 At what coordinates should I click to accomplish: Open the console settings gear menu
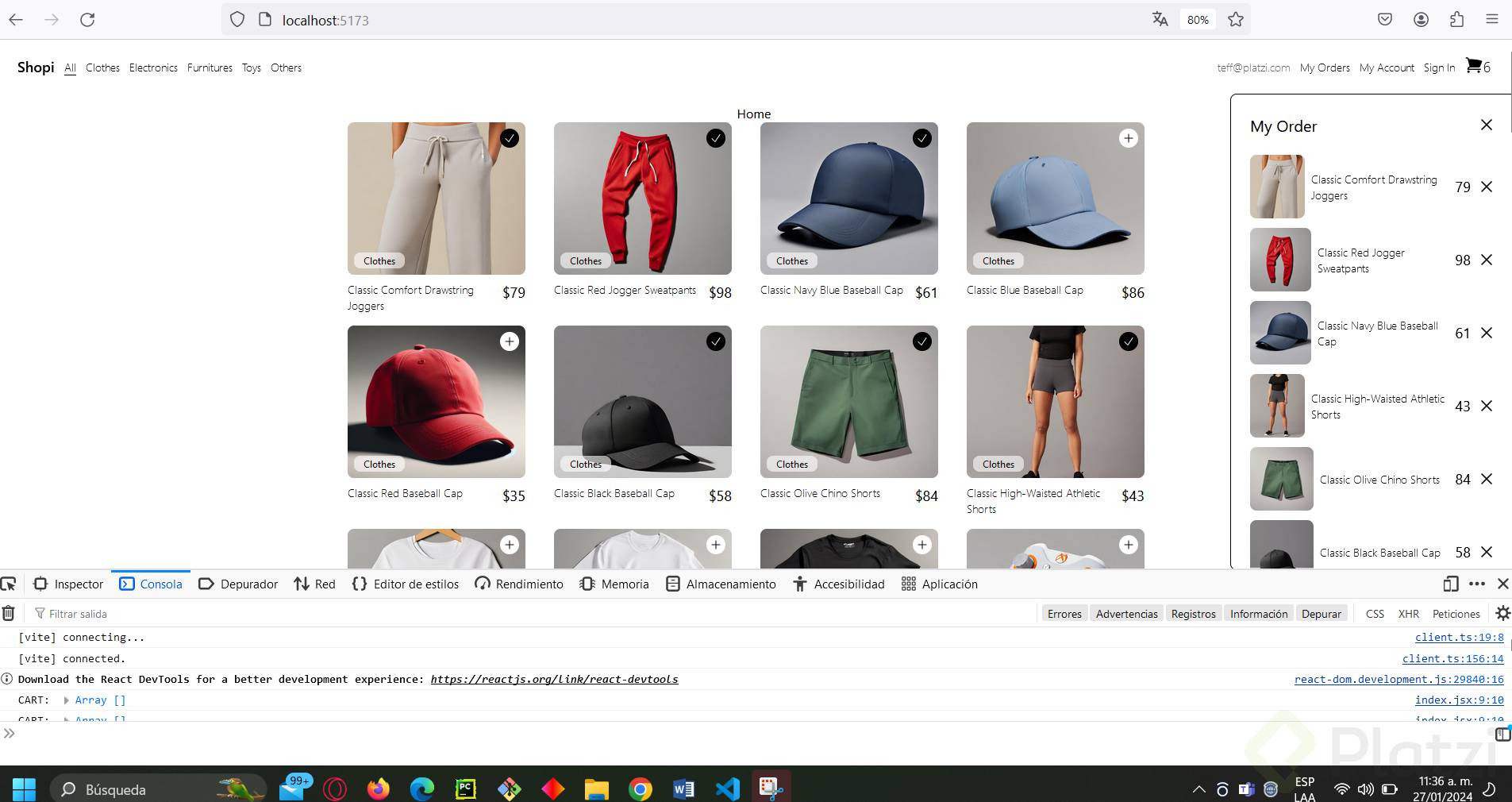click(1502, 613)
